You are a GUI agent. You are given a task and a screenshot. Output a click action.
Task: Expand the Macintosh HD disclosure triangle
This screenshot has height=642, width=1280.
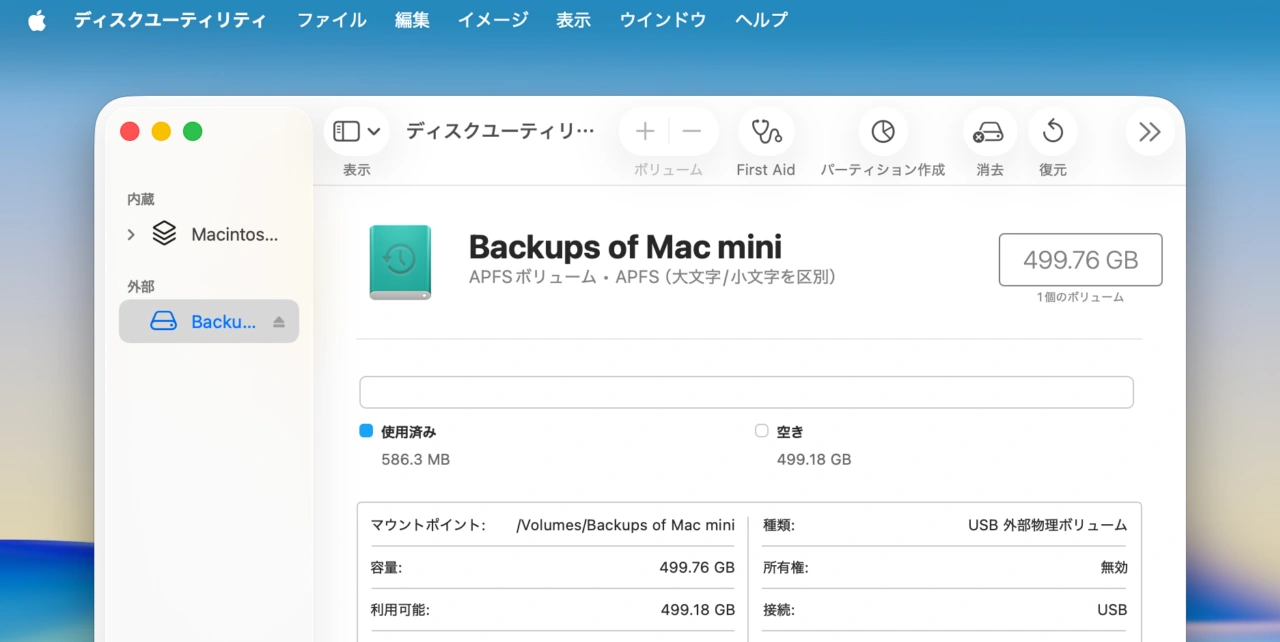130,234
